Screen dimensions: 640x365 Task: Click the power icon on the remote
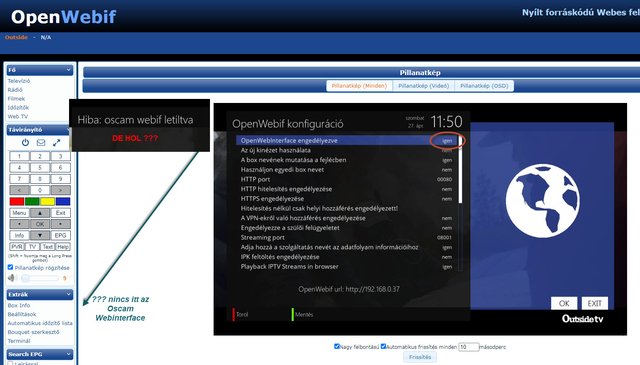(x=25, y=142)
